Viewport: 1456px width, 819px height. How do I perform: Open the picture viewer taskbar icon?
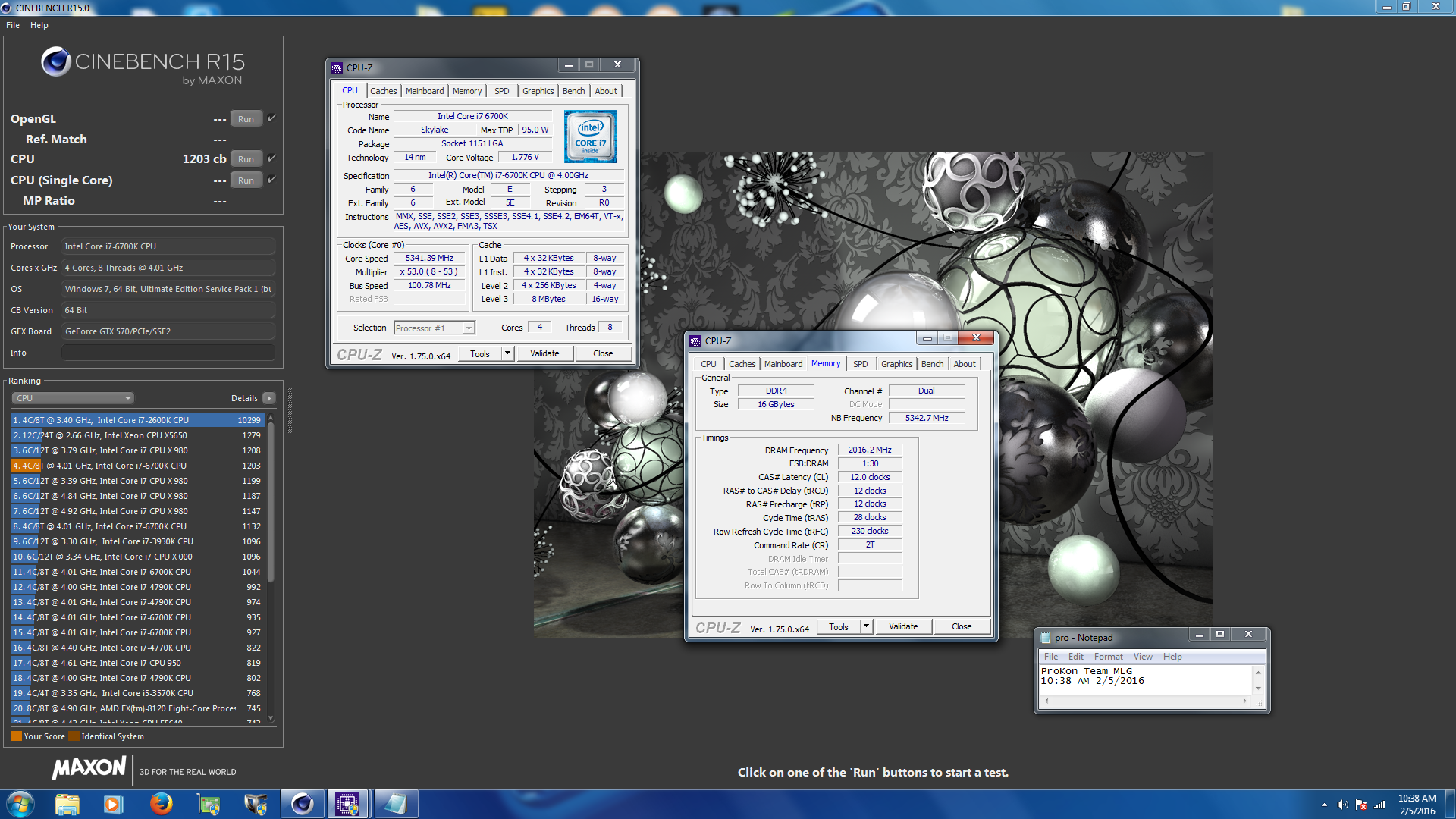pos(208,804)
